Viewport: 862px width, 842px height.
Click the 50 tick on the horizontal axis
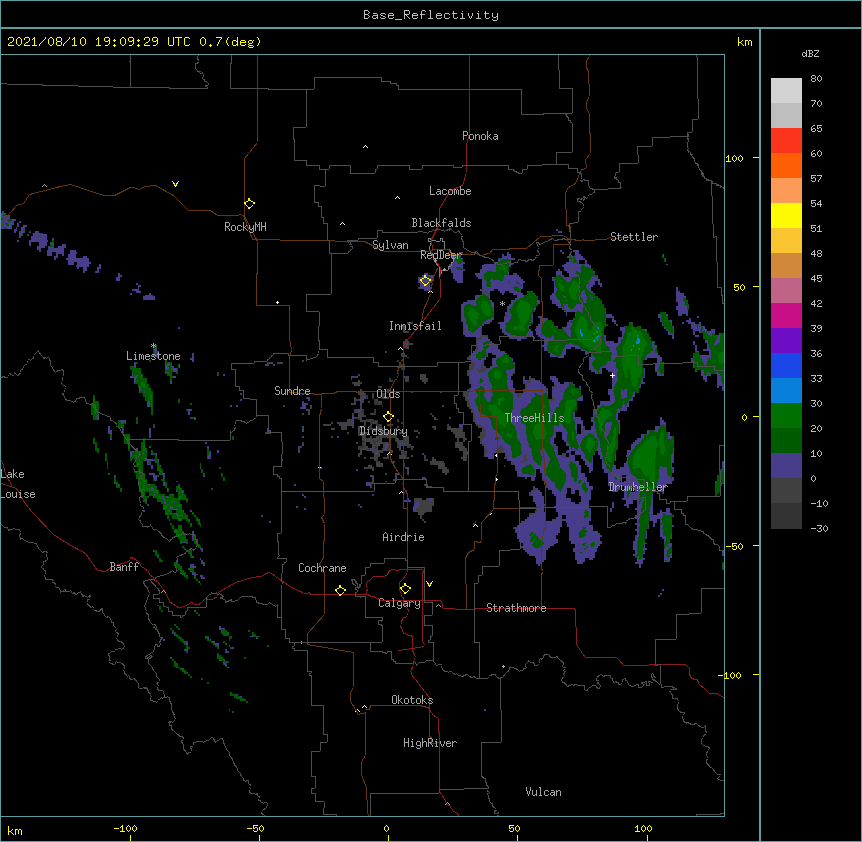click(514, 828)
